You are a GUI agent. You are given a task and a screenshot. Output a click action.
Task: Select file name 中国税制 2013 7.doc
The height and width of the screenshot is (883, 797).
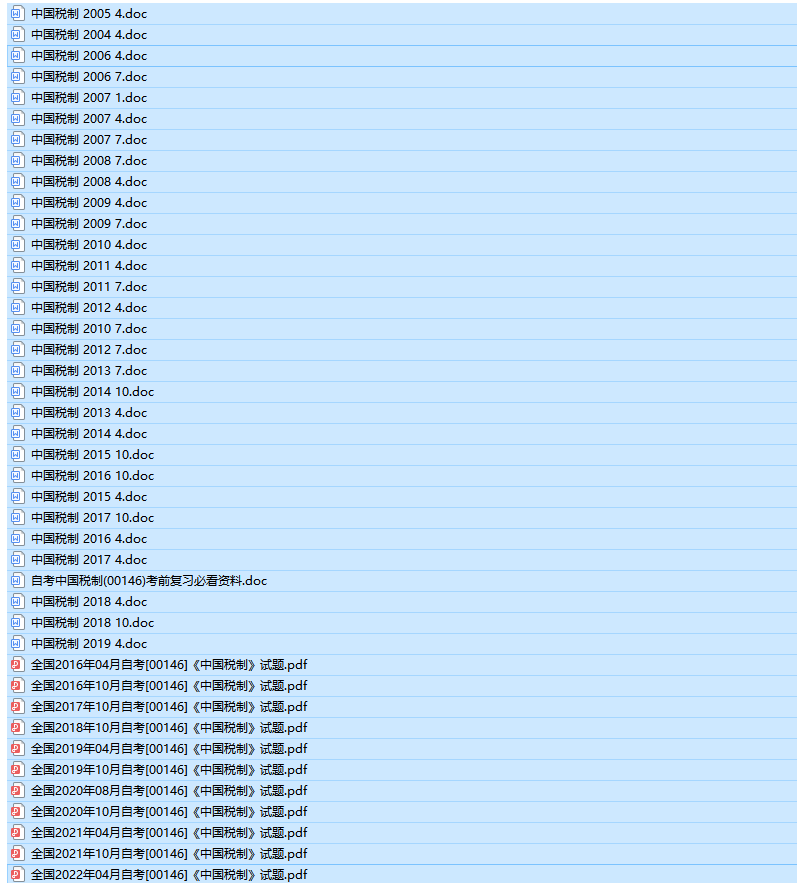(x=89, y=371)
